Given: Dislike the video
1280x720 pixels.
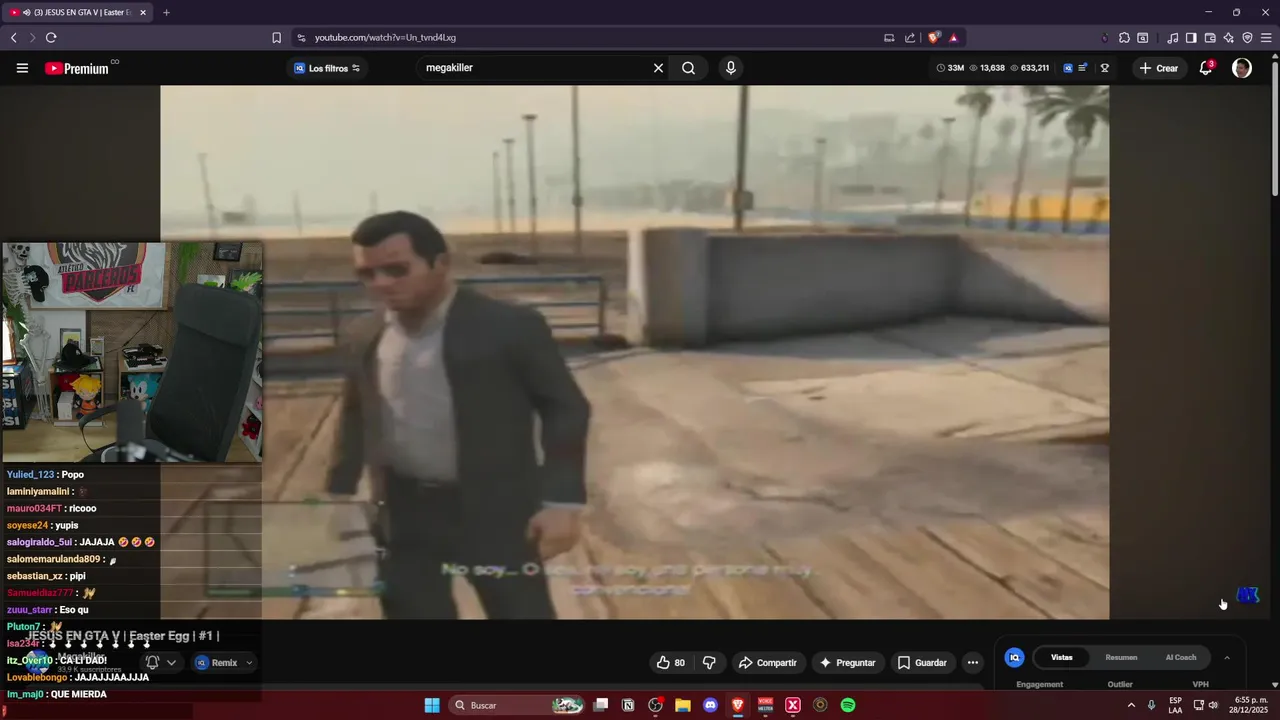Looking at the screenshot, I should pyautogui.click(x=709, y=662).
